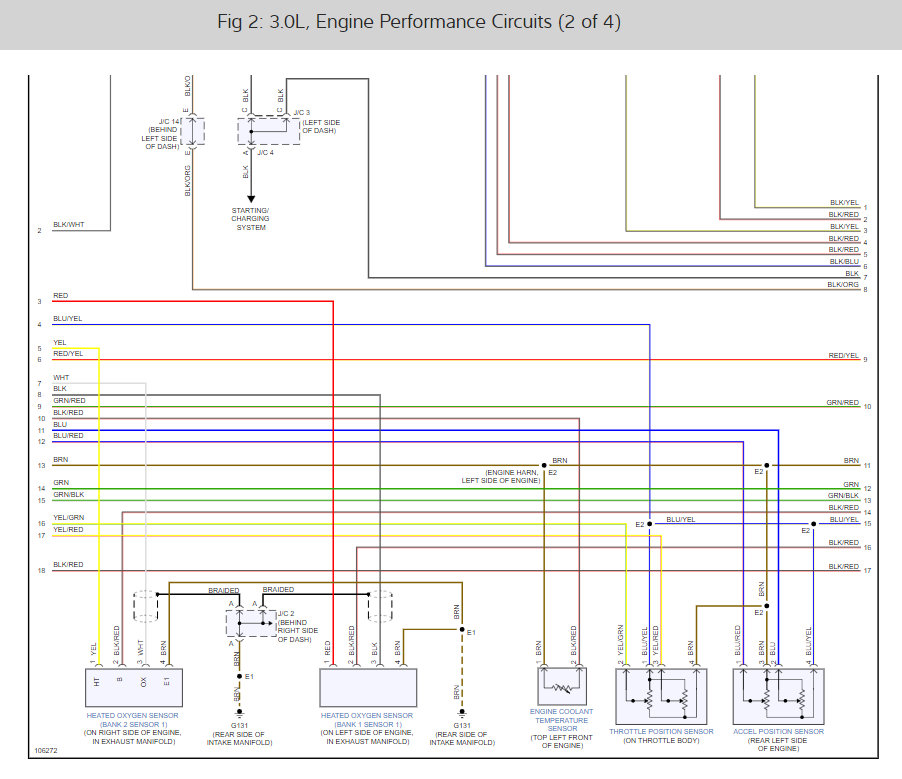Image resolution: width=902 pixels, height=779 pixels.
Task: Open the Heated Oxygen Sensor Bank 1 link
Action: 367,720
